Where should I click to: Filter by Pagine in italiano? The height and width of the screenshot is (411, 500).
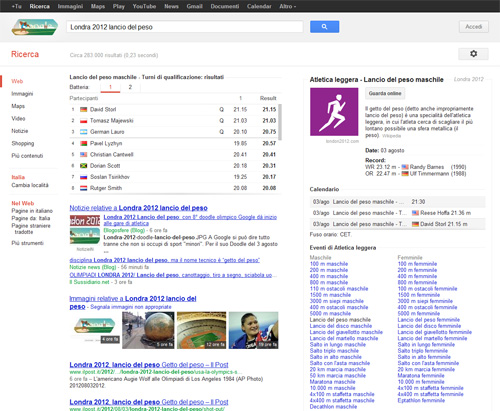32,211
